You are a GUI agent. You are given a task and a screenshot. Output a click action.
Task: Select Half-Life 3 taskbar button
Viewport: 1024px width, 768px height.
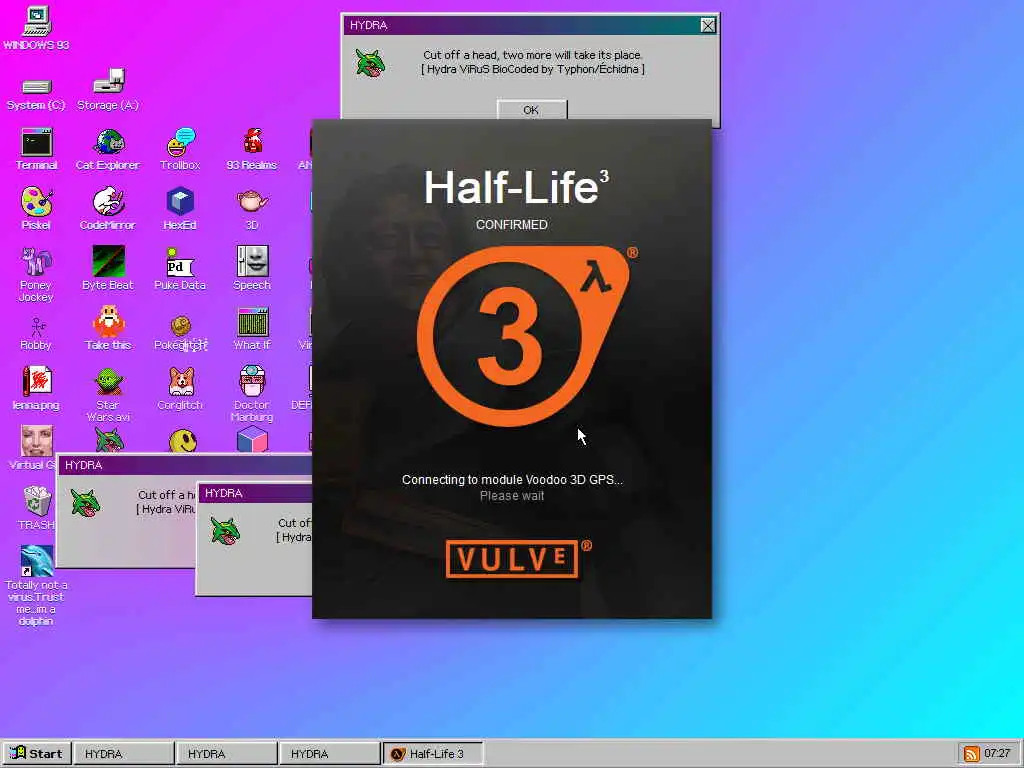click(x=433, y=754)
